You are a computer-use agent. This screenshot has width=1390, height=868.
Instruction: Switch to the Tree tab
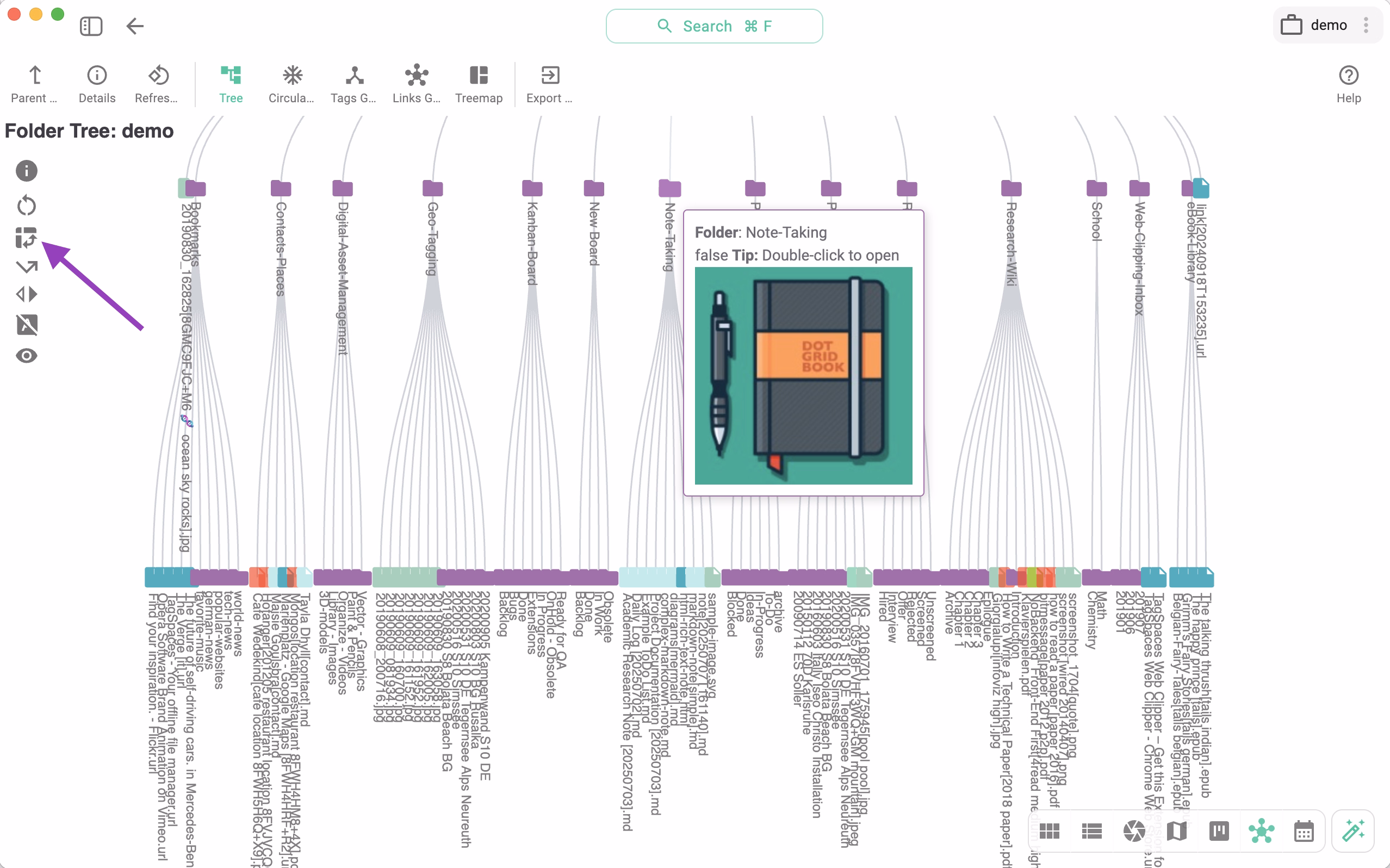[x=231, y=83]
